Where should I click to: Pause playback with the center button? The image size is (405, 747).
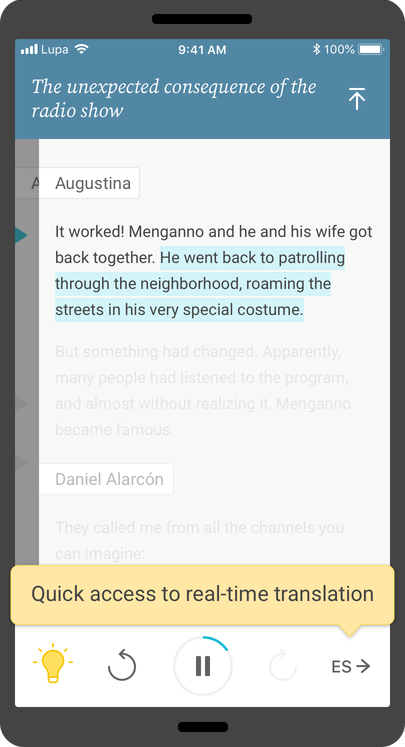(202, 666)
